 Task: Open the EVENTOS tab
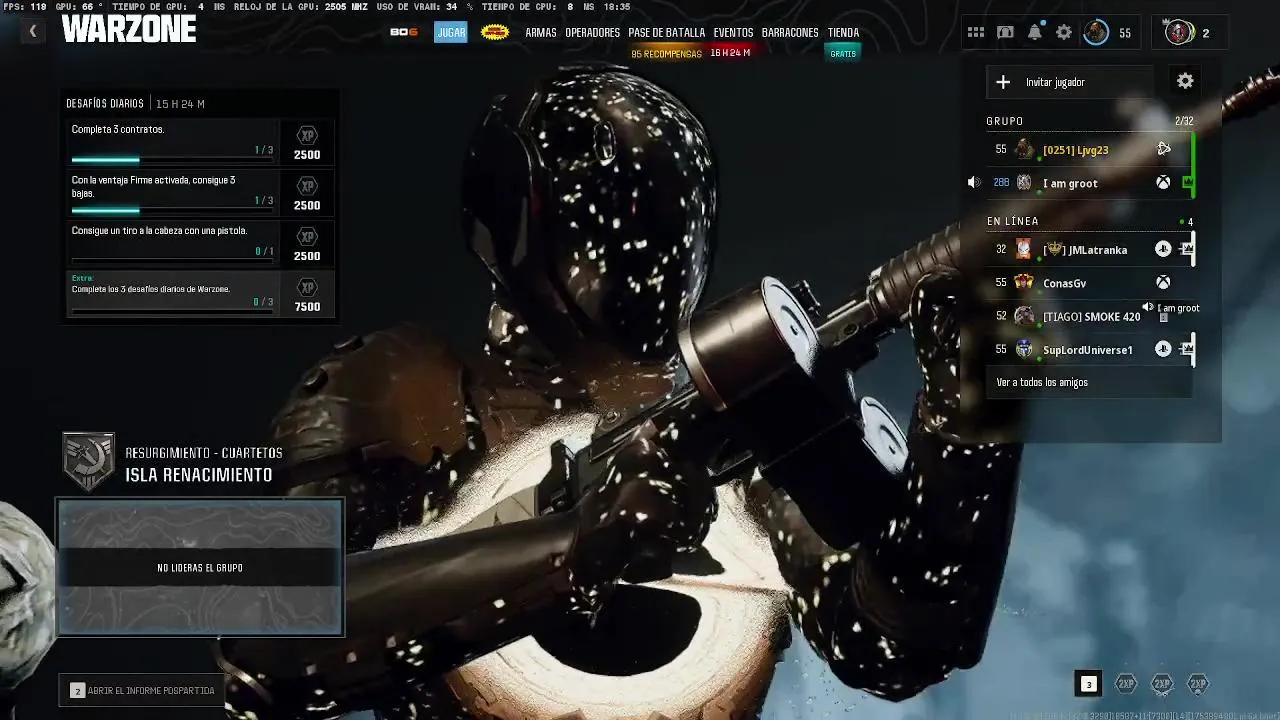pos(733,33)
